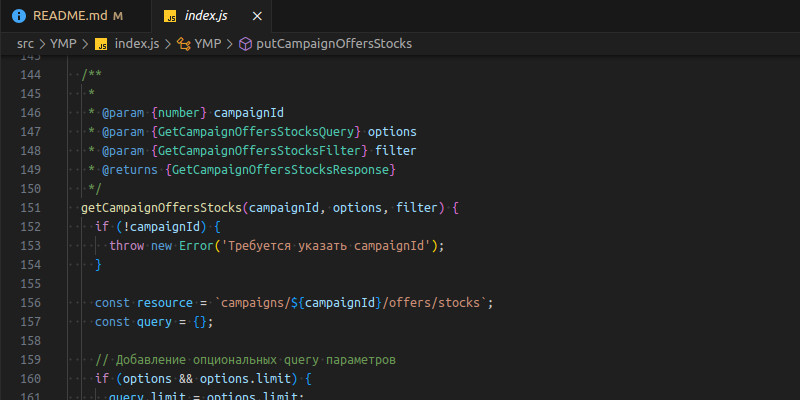Screen dimensions: 800x400
Task: Click the index.js breadcrumb item
Action: pyautogui.click(x=137, y=44)
